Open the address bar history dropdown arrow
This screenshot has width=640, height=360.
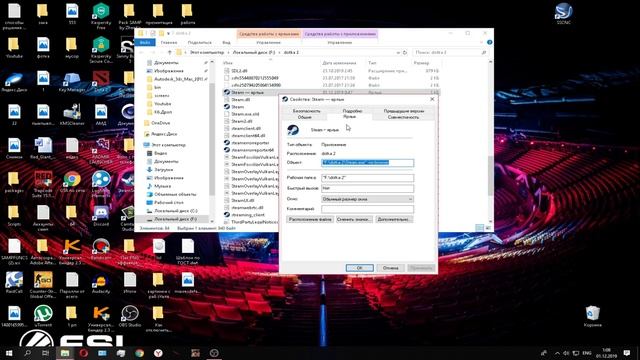398,53
